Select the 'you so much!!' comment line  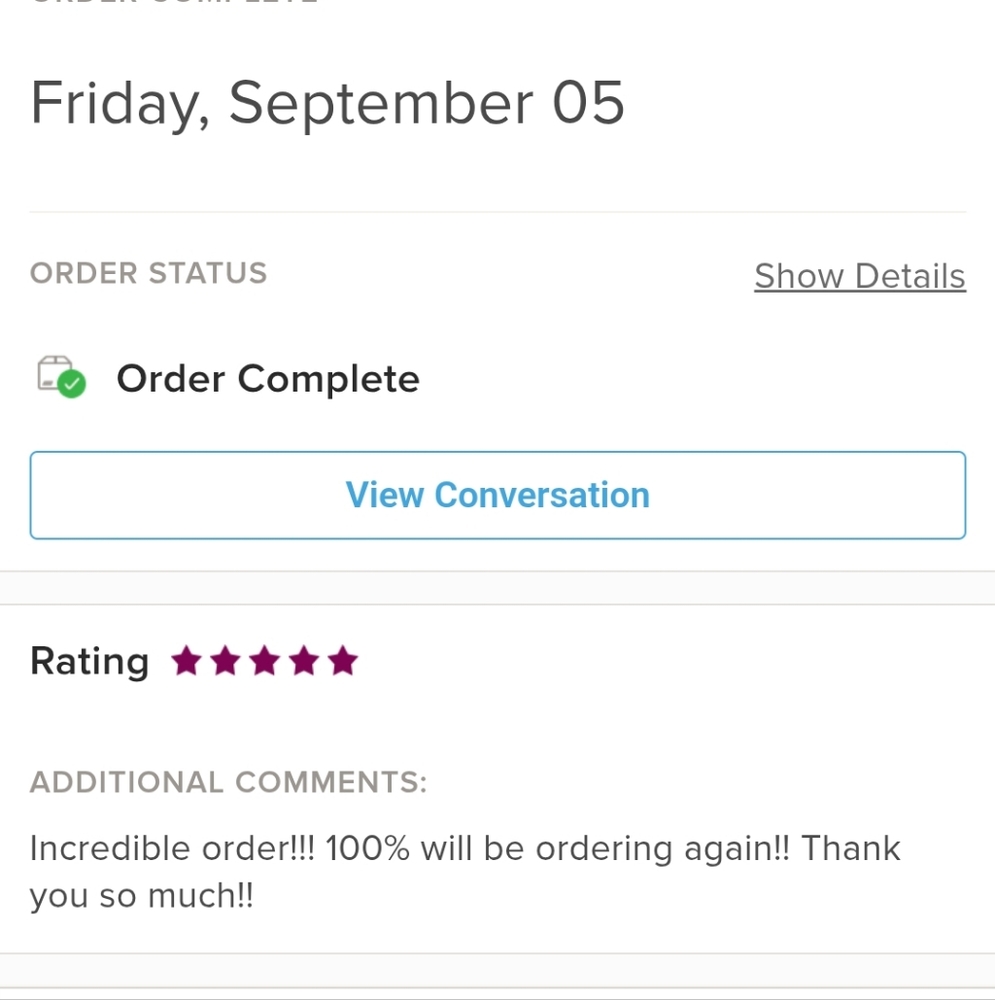click(142, 896)
